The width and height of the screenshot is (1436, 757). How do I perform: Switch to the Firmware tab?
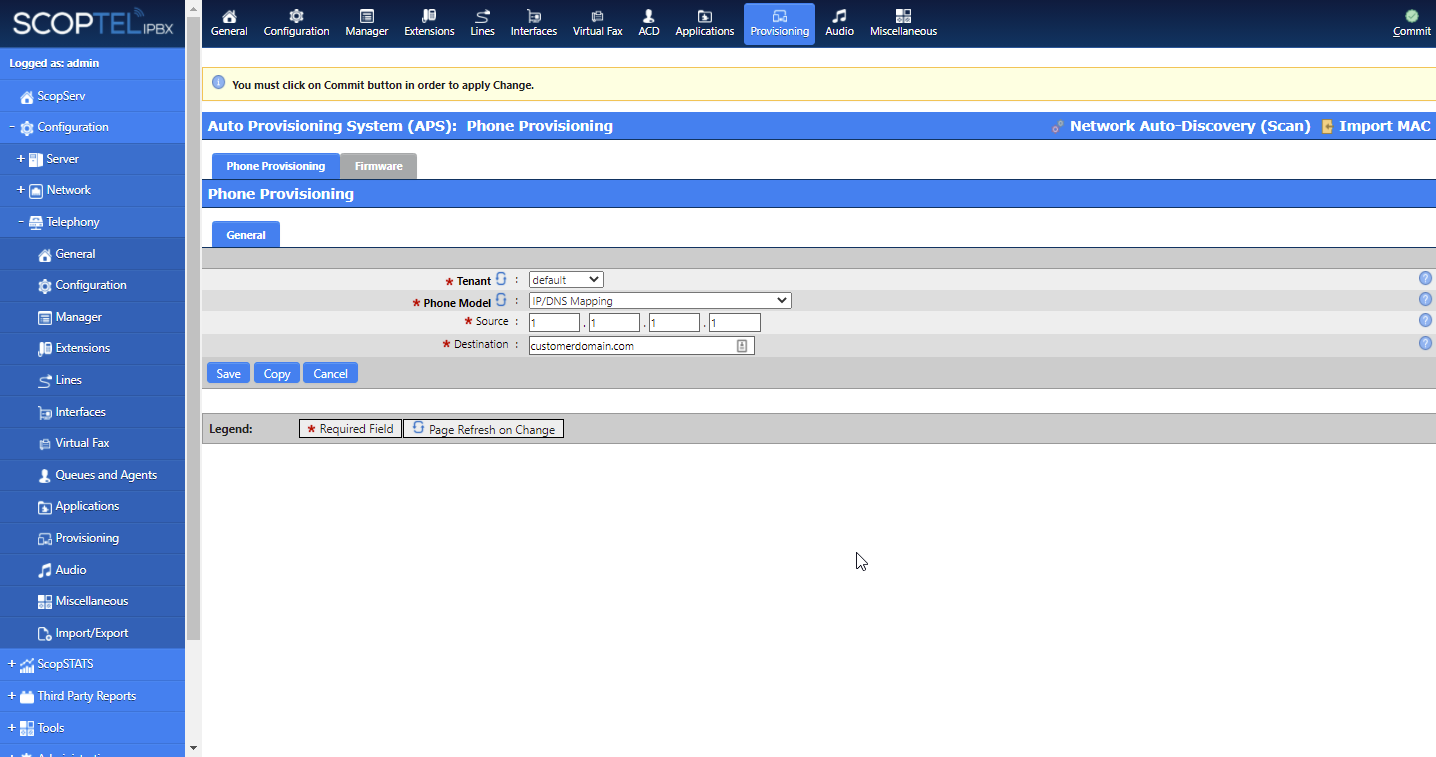click(378, 166)
